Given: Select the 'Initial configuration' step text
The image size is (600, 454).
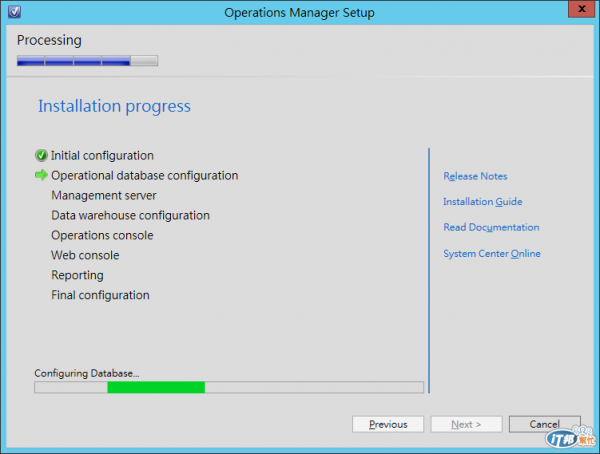Looking at the screenshot, I should click(102, 155).
